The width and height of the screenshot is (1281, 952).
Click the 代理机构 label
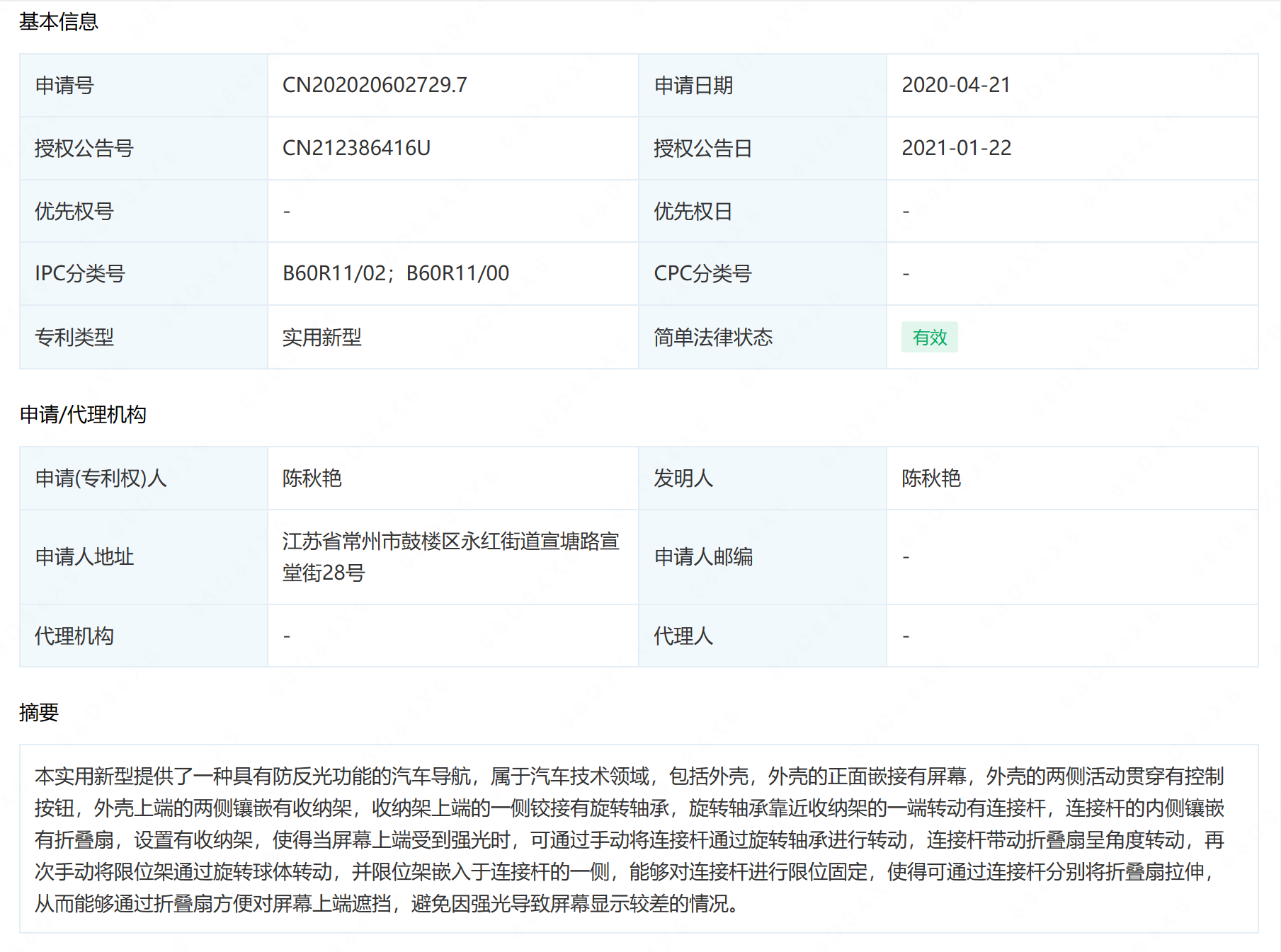pyautogui.click(x=74, y=636)
